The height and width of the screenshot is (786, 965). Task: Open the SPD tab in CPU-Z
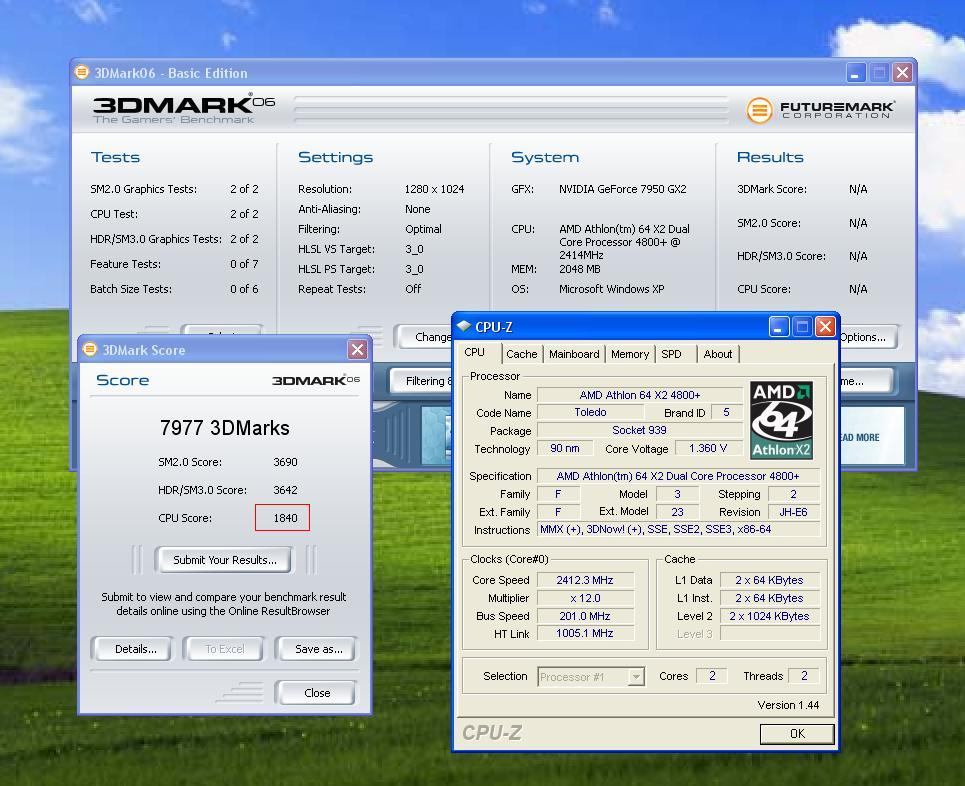(x=671, y=354)
